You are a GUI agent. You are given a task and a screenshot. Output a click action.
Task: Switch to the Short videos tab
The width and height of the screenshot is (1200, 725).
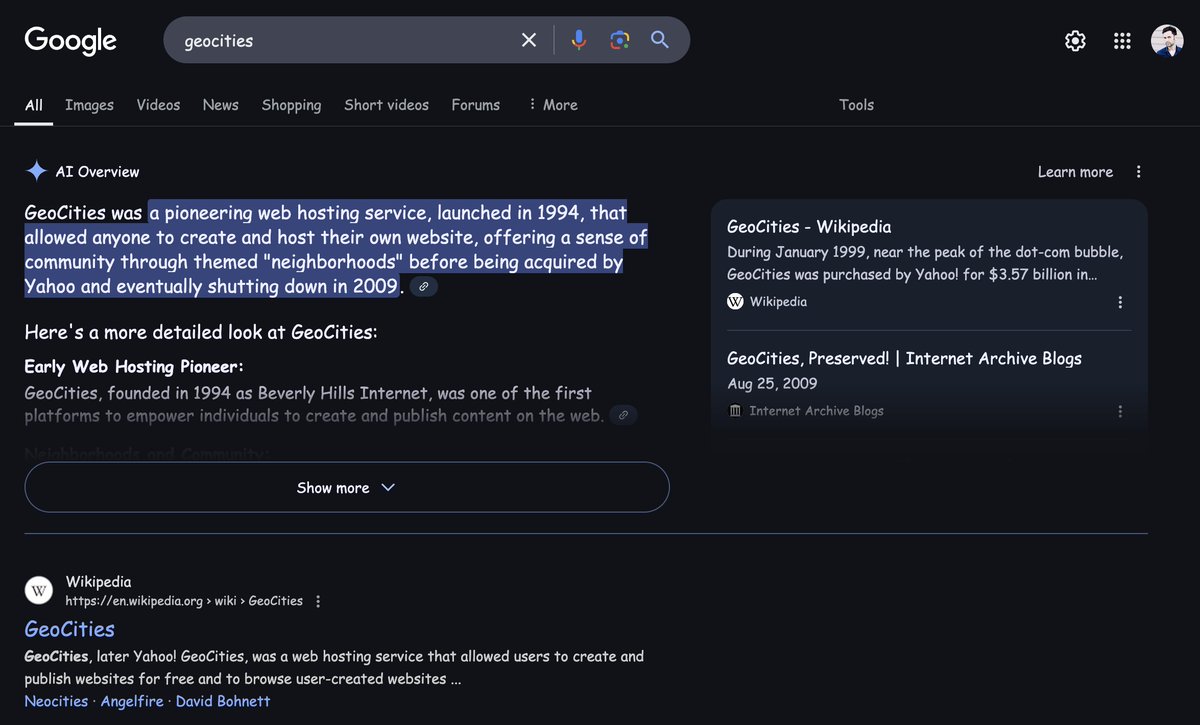pos(386,105)
